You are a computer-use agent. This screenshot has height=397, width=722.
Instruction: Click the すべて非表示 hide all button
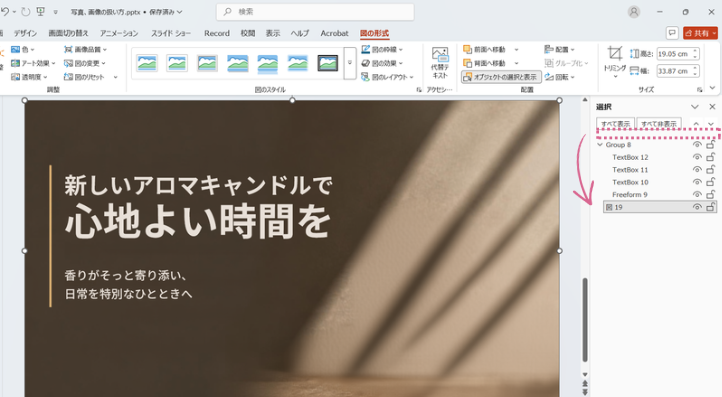point(659,124)
